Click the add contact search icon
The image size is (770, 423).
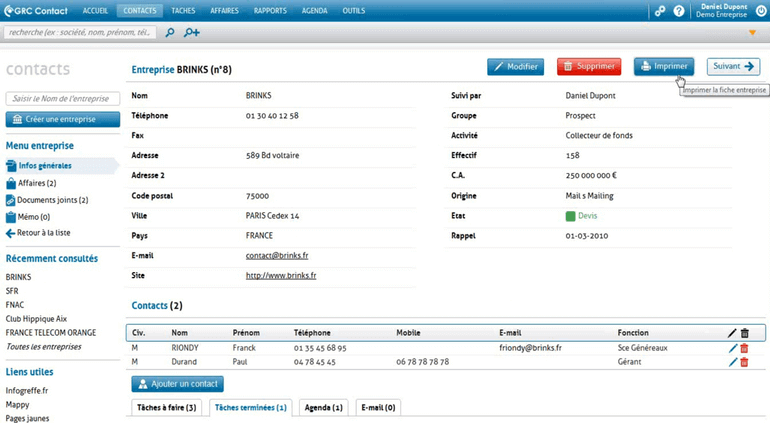[x=192, y=32]
